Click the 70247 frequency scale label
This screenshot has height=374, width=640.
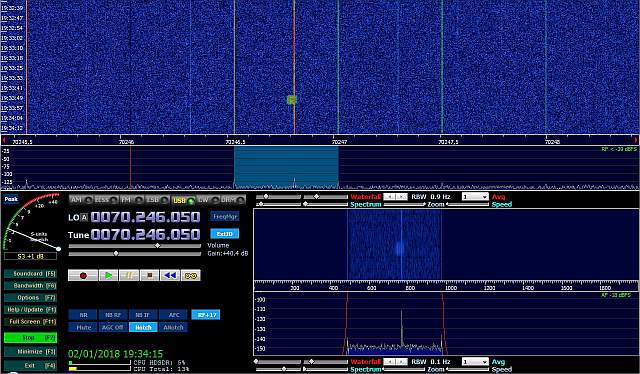click(x=339, y=142)
